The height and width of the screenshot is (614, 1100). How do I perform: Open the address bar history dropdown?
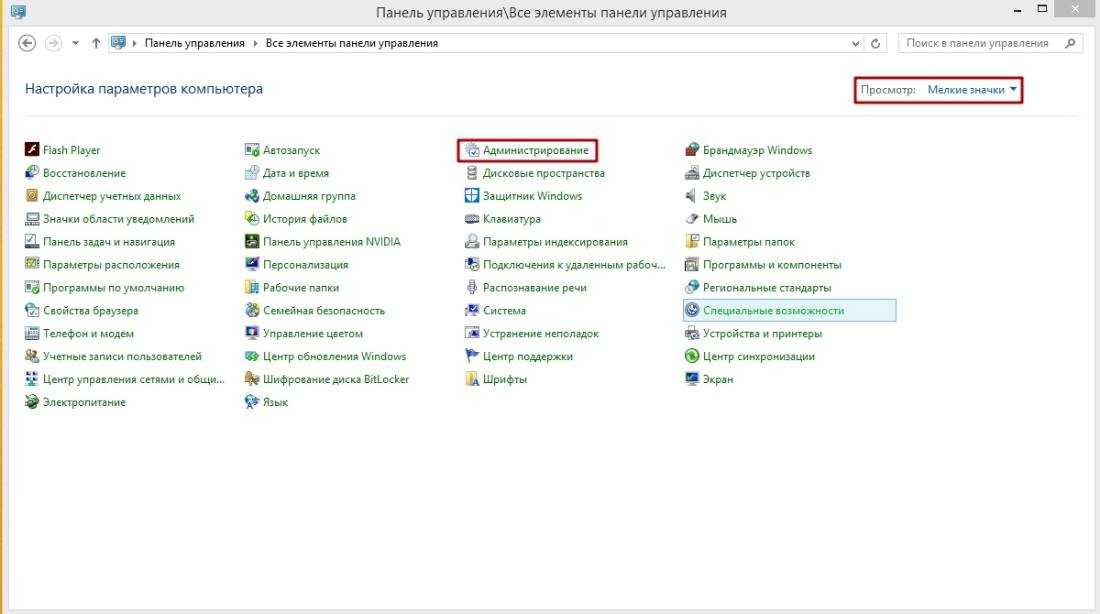pyautogui.click(x=856, y=44)
